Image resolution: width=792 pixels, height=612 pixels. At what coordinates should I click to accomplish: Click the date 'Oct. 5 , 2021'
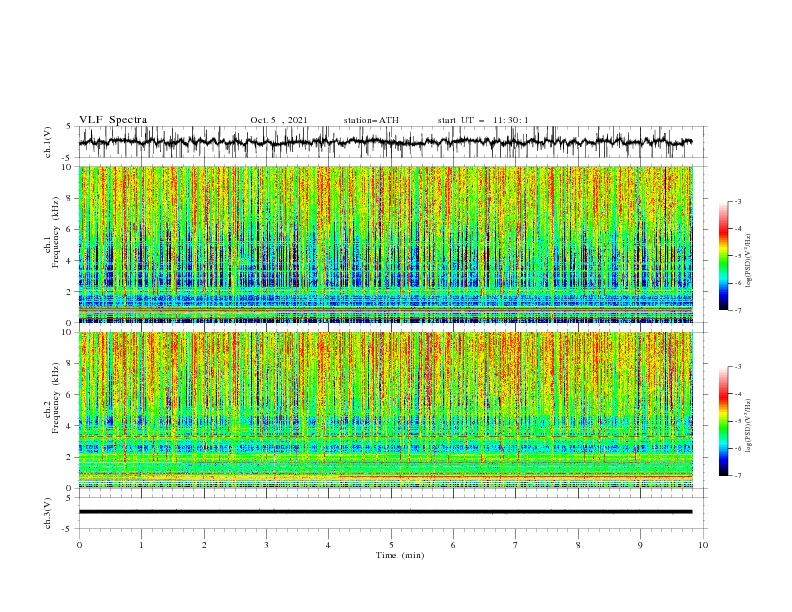point(278,120)
